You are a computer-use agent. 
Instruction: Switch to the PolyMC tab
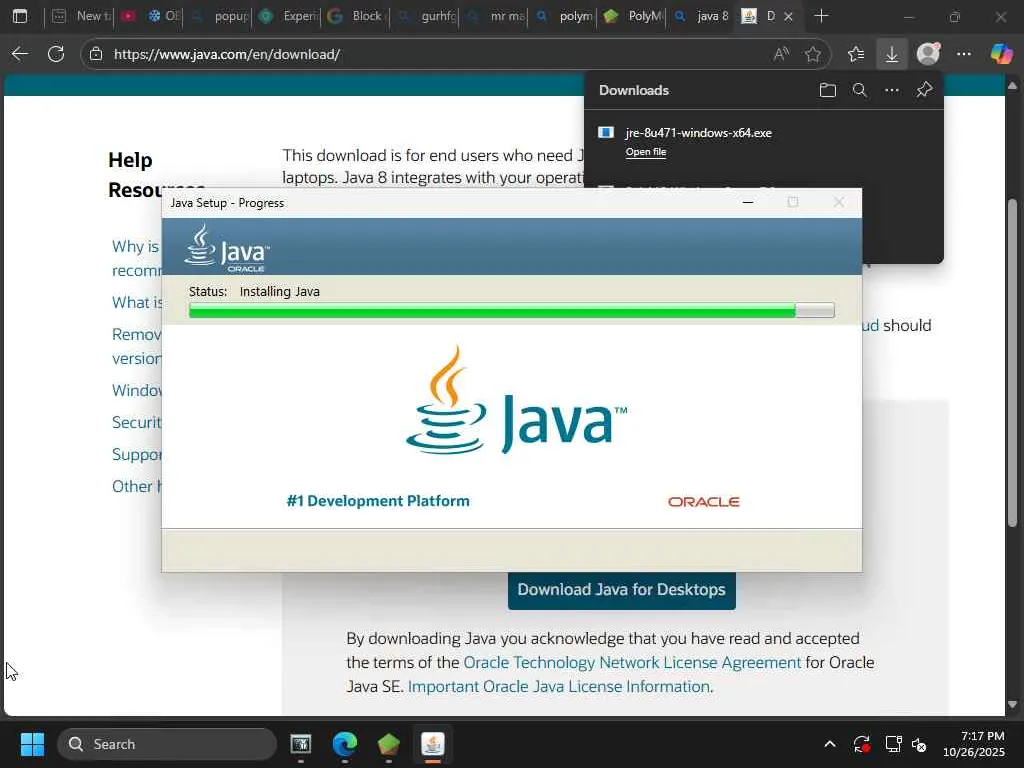(x=632, y=16)
